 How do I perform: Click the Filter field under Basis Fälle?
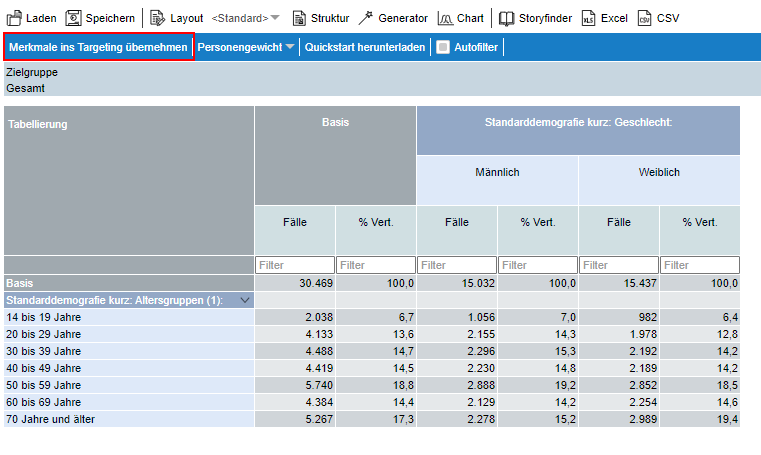(294, 265)
